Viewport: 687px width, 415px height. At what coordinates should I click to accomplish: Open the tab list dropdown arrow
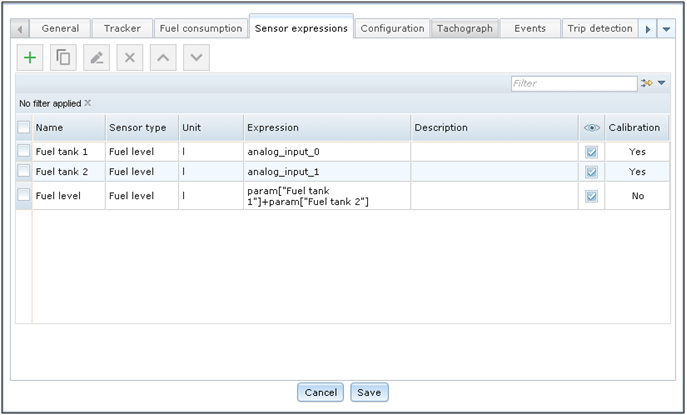click(666, 29)
